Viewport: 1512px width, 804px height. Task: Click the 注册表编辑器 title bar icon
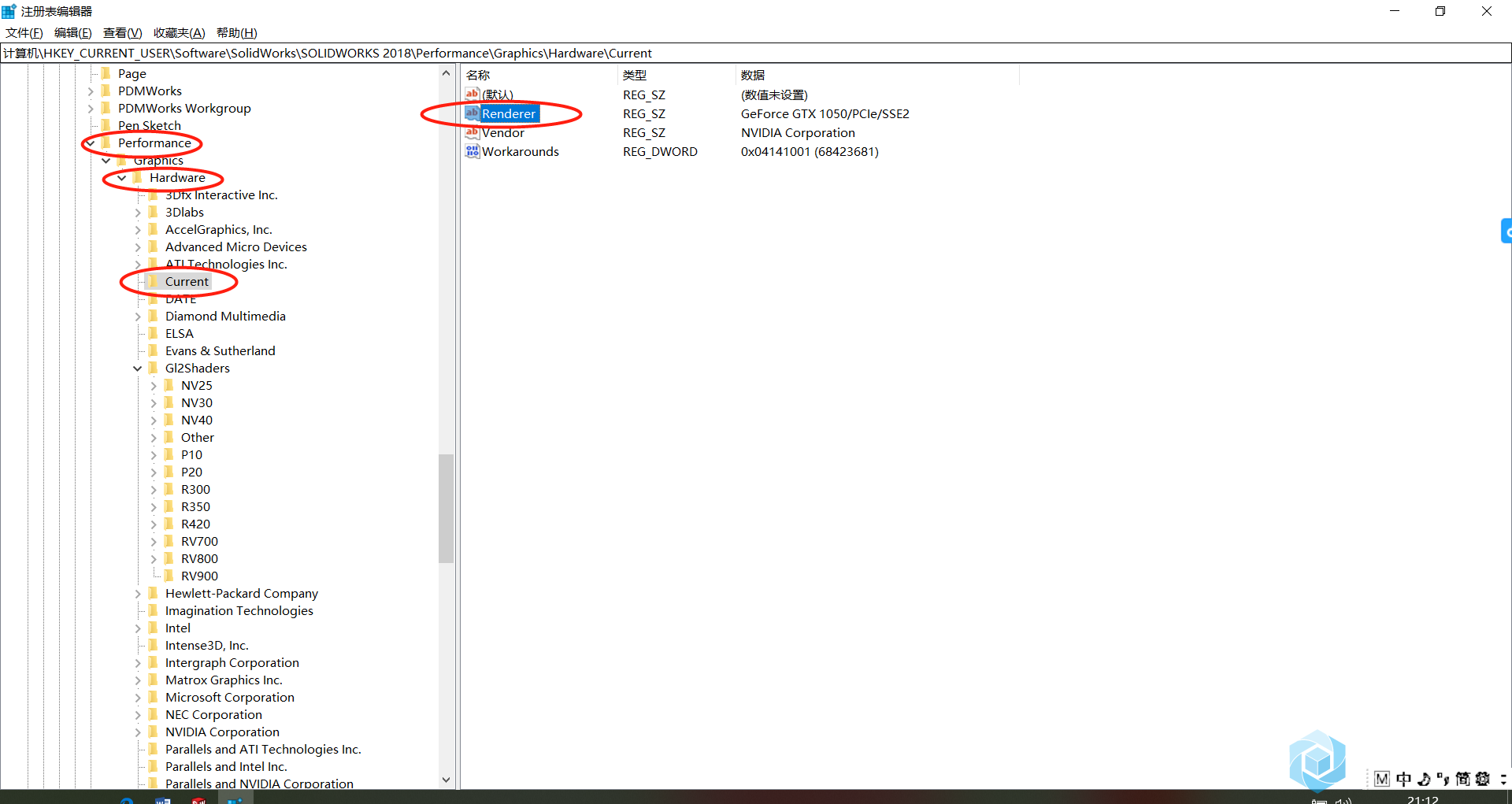(x=9, y=11)
